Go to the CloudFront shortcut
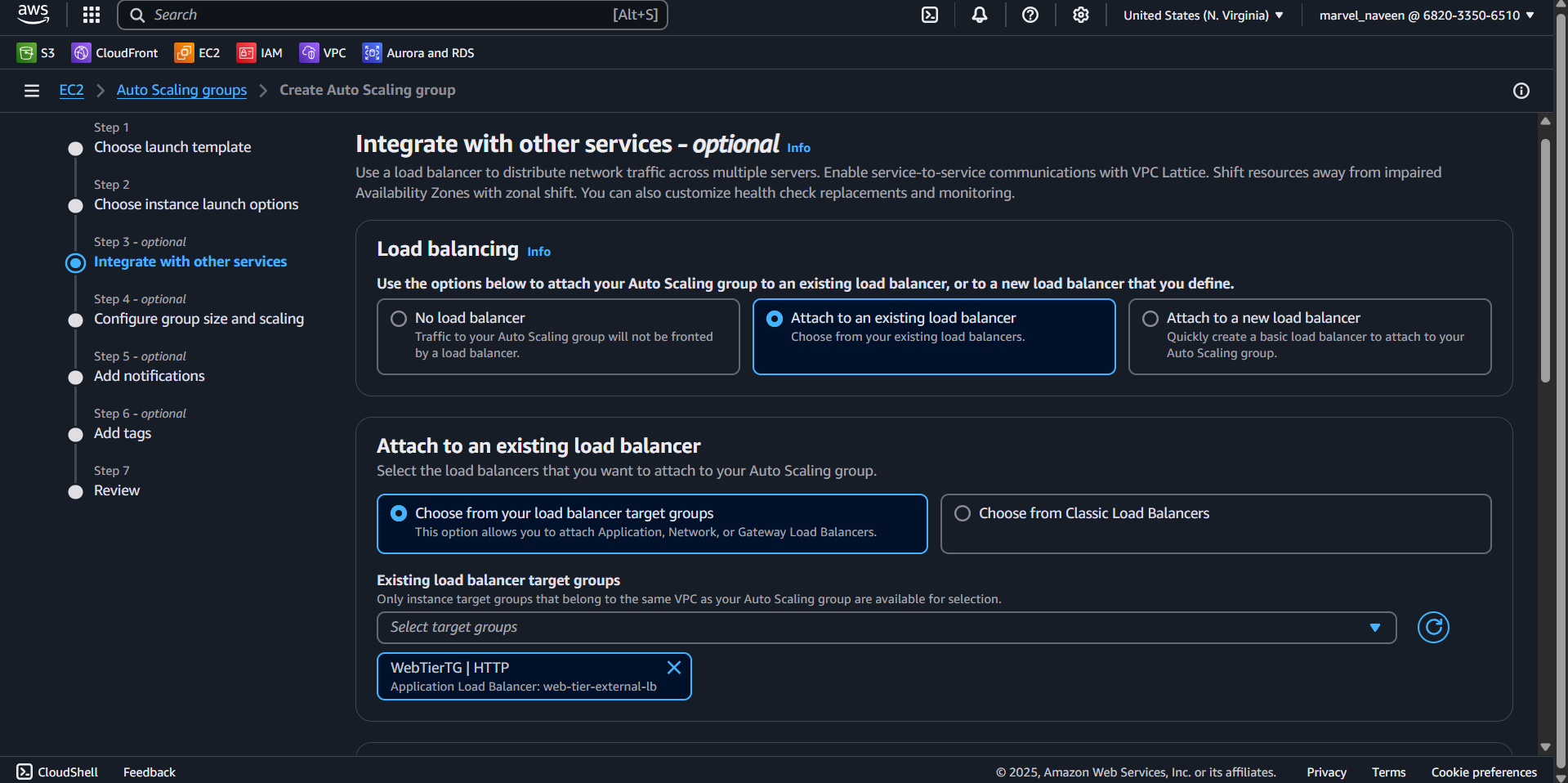 115,53
